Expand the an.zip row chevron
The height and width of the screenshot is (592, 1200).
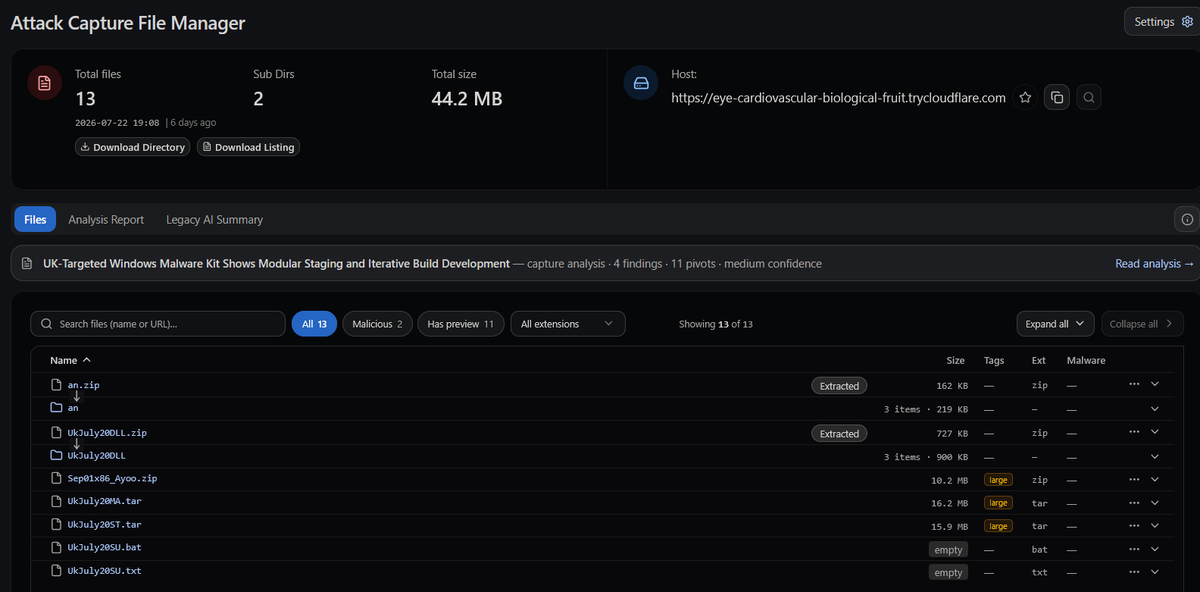point(1155,384)
